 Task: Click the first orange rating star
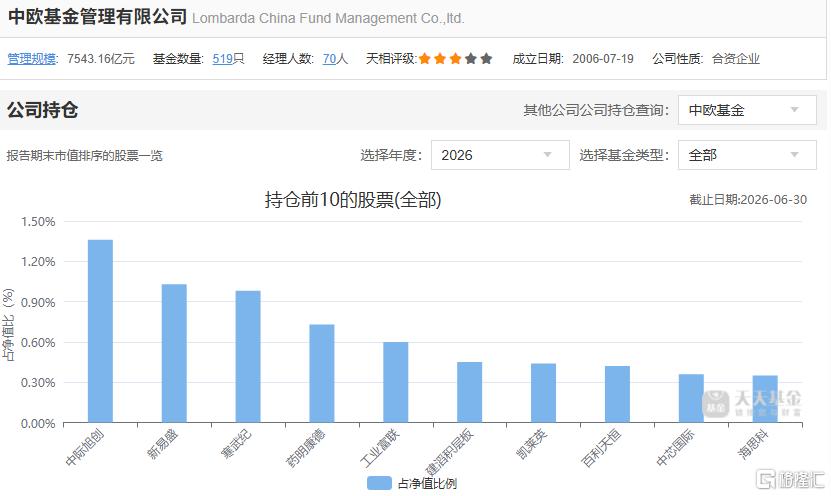(425, 59)
